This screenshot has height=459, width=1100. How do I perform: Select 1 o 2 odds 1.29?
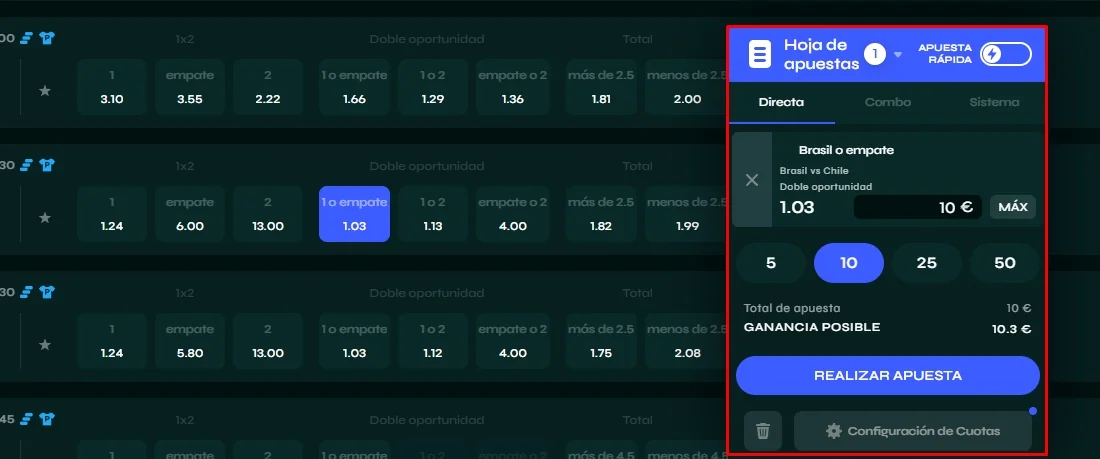point(433,87)
